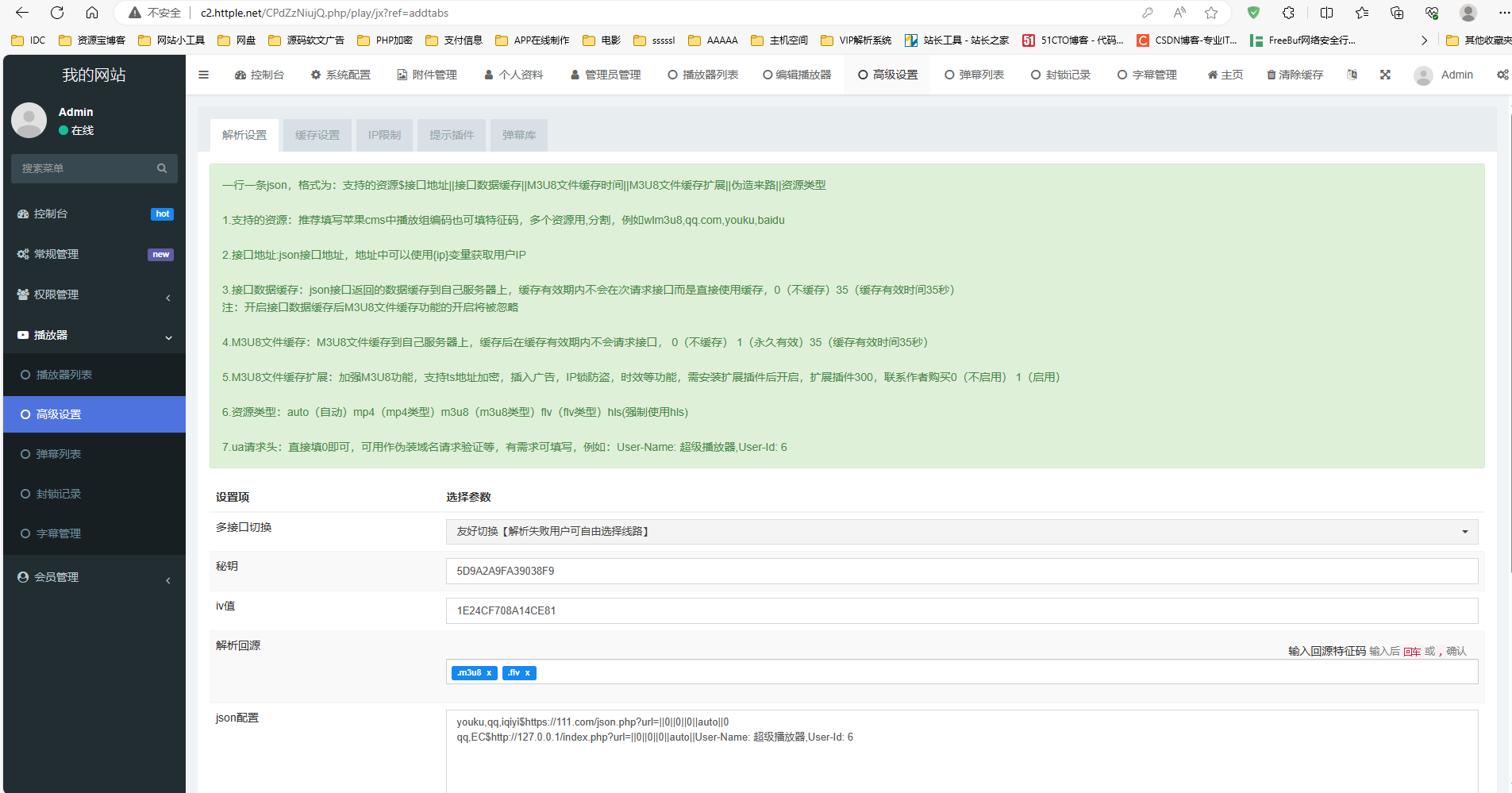Image resolution: width=1512 pixels, height=793 pixels.
Task: Open the control sidebar gears icon at top right
Action: pos(1502,75)
